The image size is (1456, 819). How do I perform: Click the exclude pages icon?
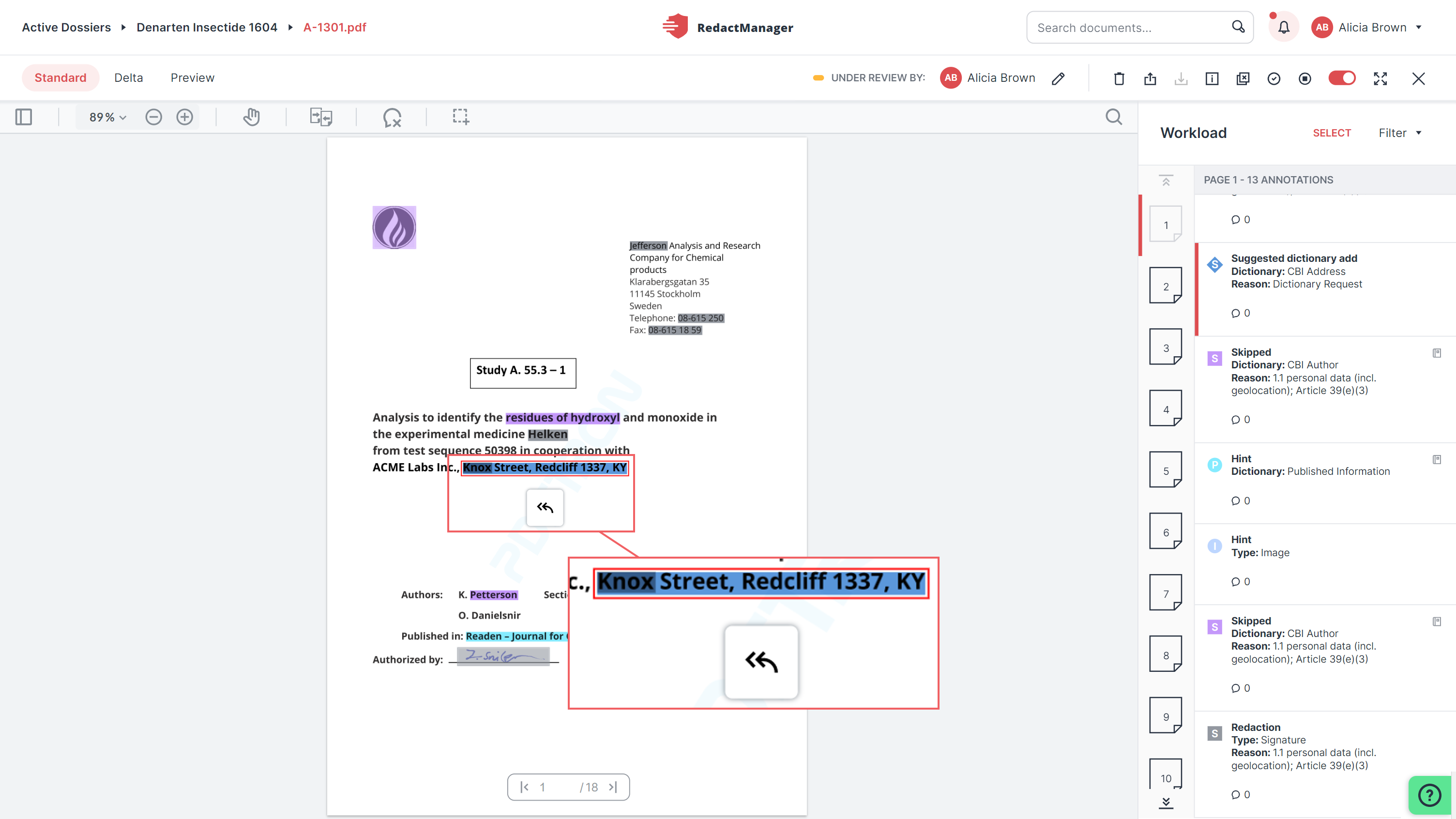[x=1243, y=78]
